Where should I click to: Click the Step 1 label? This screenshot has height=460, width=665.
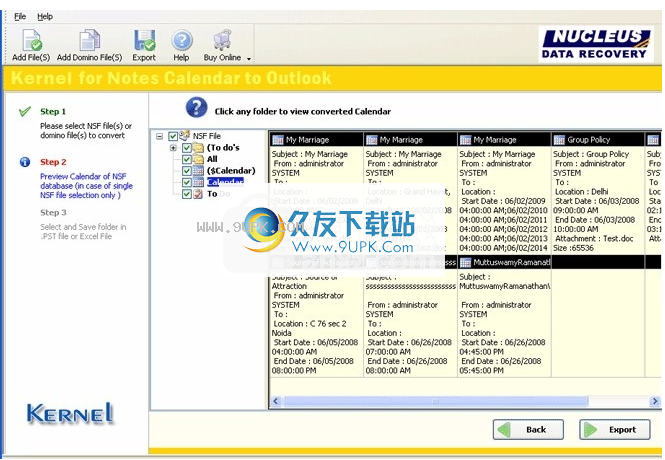point(53,112)
